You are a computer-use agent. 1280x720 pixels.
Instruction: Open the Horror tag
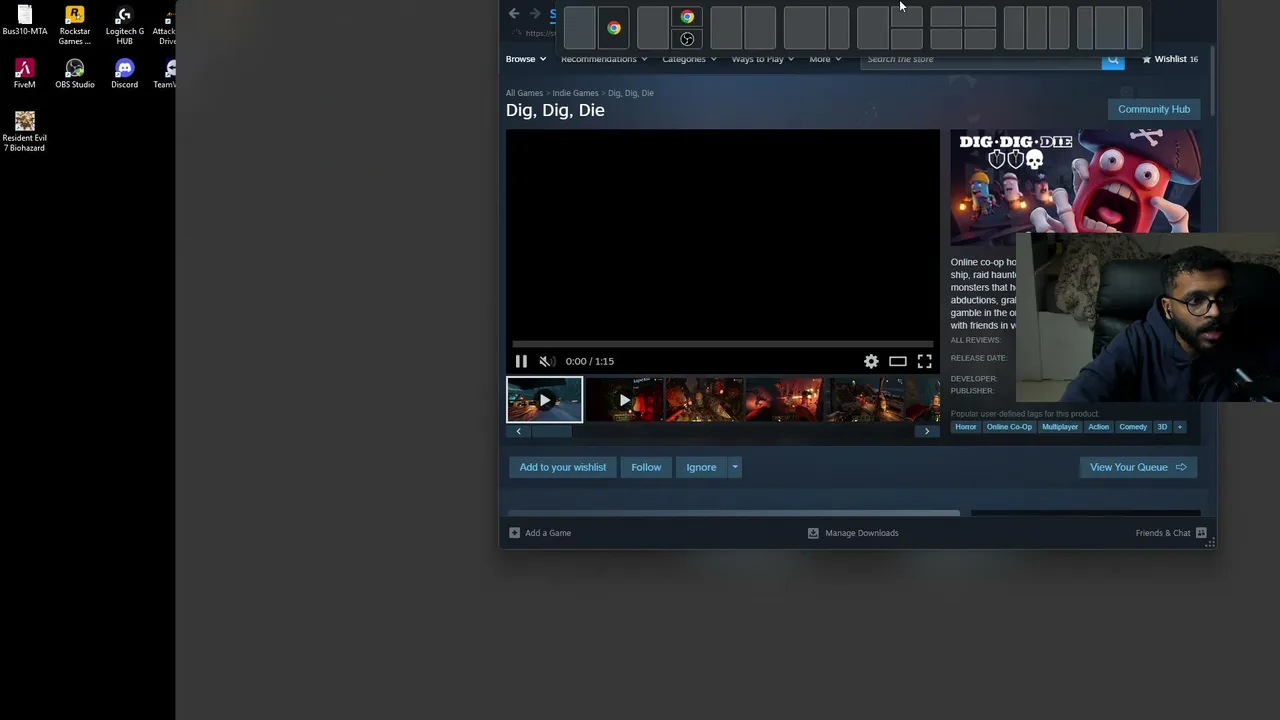(x=965, y=427)
